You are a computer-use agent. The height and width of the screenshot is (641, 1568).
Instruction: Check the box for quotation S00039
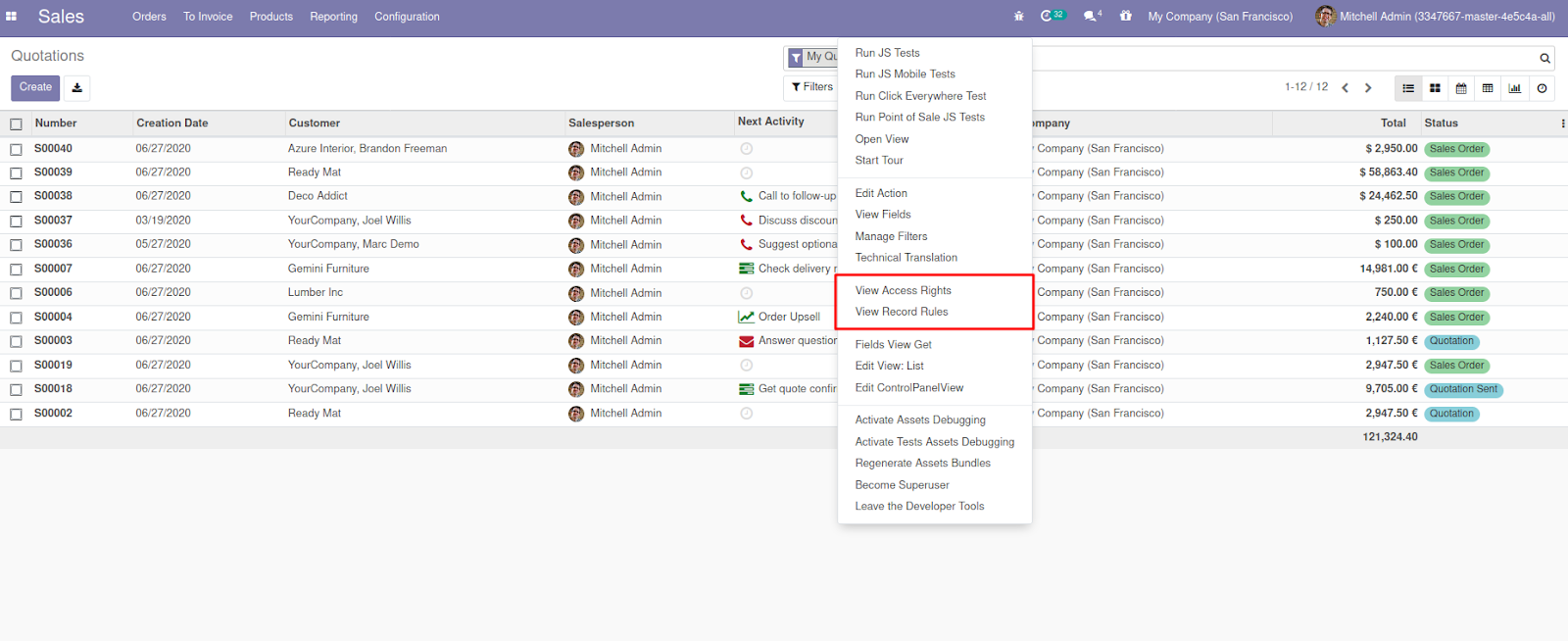tap(16, 173)
